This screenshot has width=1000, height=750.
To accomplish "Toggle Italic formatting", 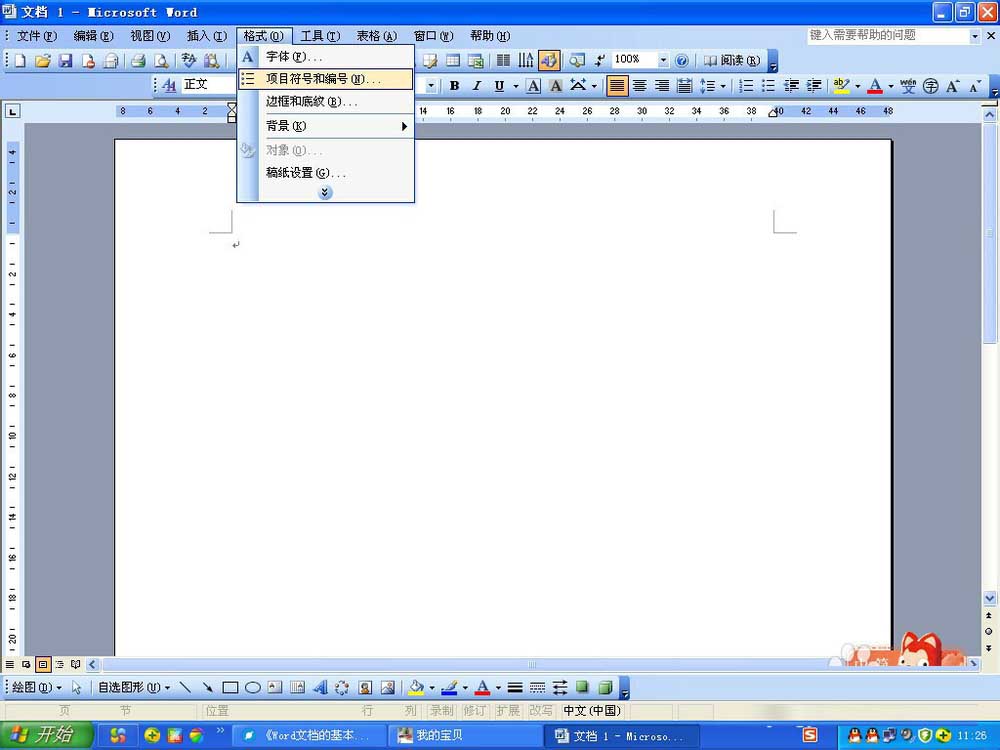I will pyautogui.click(x=477, y=86).
